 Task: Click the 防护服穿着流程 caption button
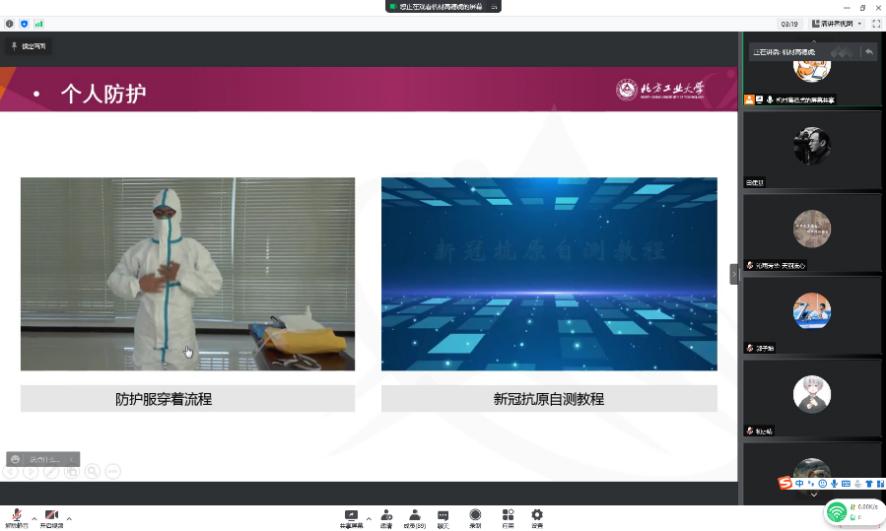[188, 399]
